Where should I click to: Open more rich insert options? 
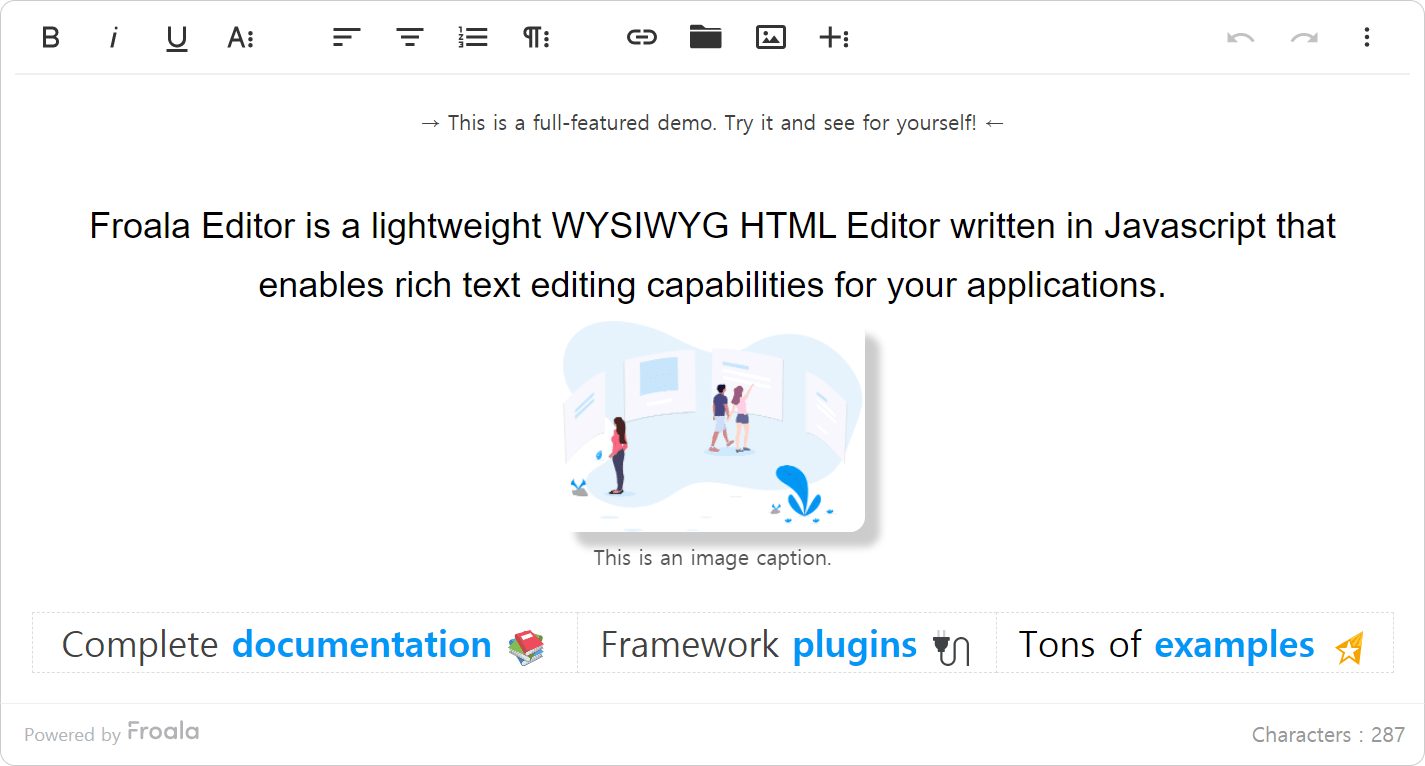coord(833,38)
